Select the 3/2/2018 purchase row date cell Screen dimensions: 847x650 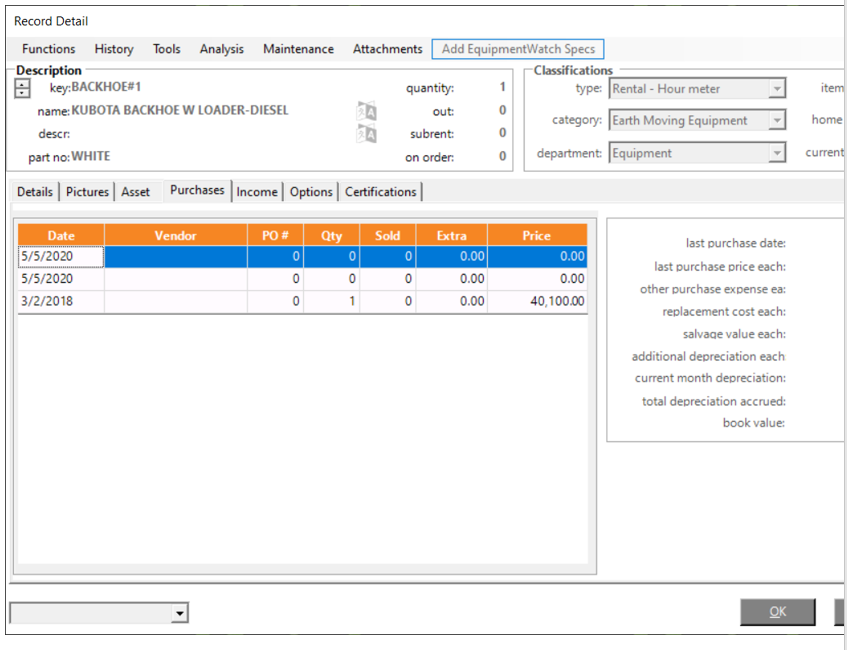click(x=61, y=301)
